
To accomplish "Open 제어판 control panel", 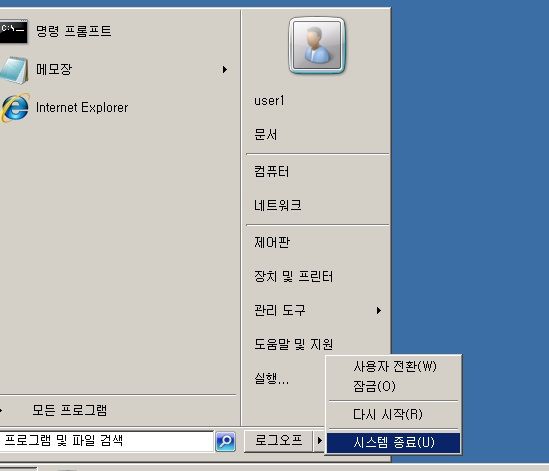I will [x=272, y=242].
